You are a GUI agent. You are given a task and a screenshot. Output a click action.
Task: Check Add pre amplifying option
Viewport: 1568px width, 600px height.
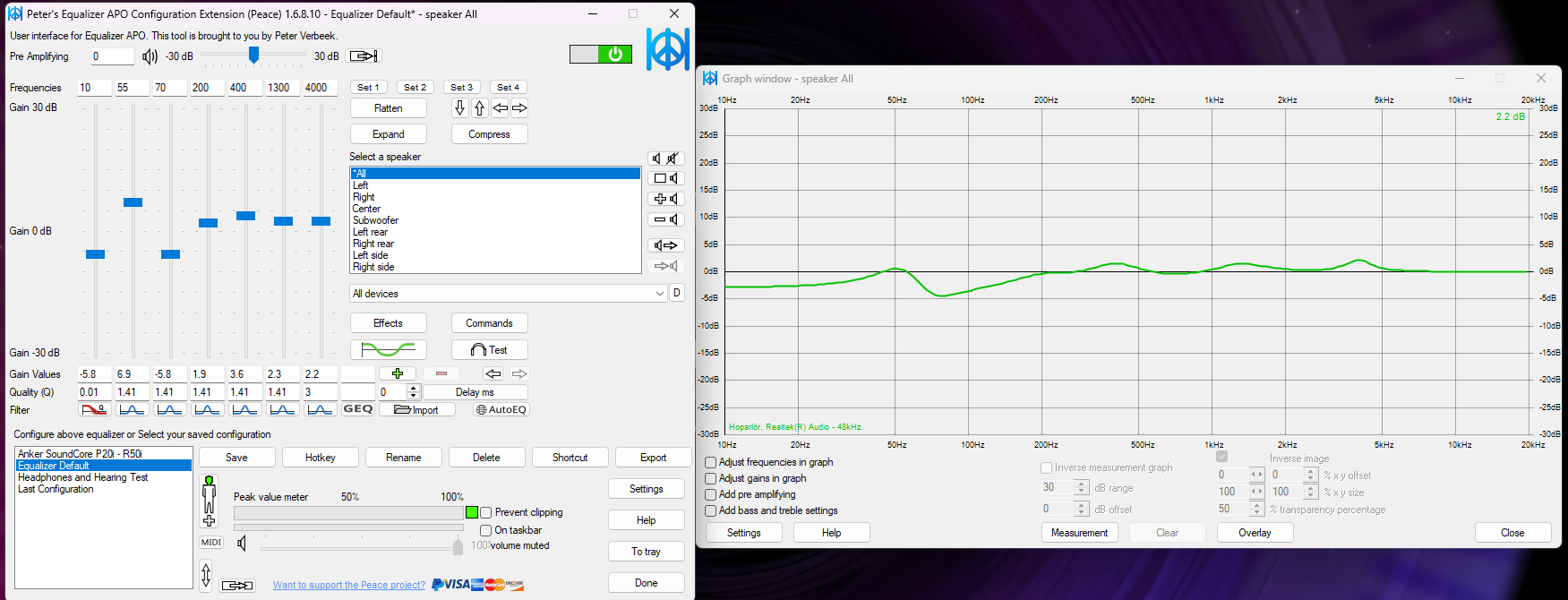[x=711, y=495]
